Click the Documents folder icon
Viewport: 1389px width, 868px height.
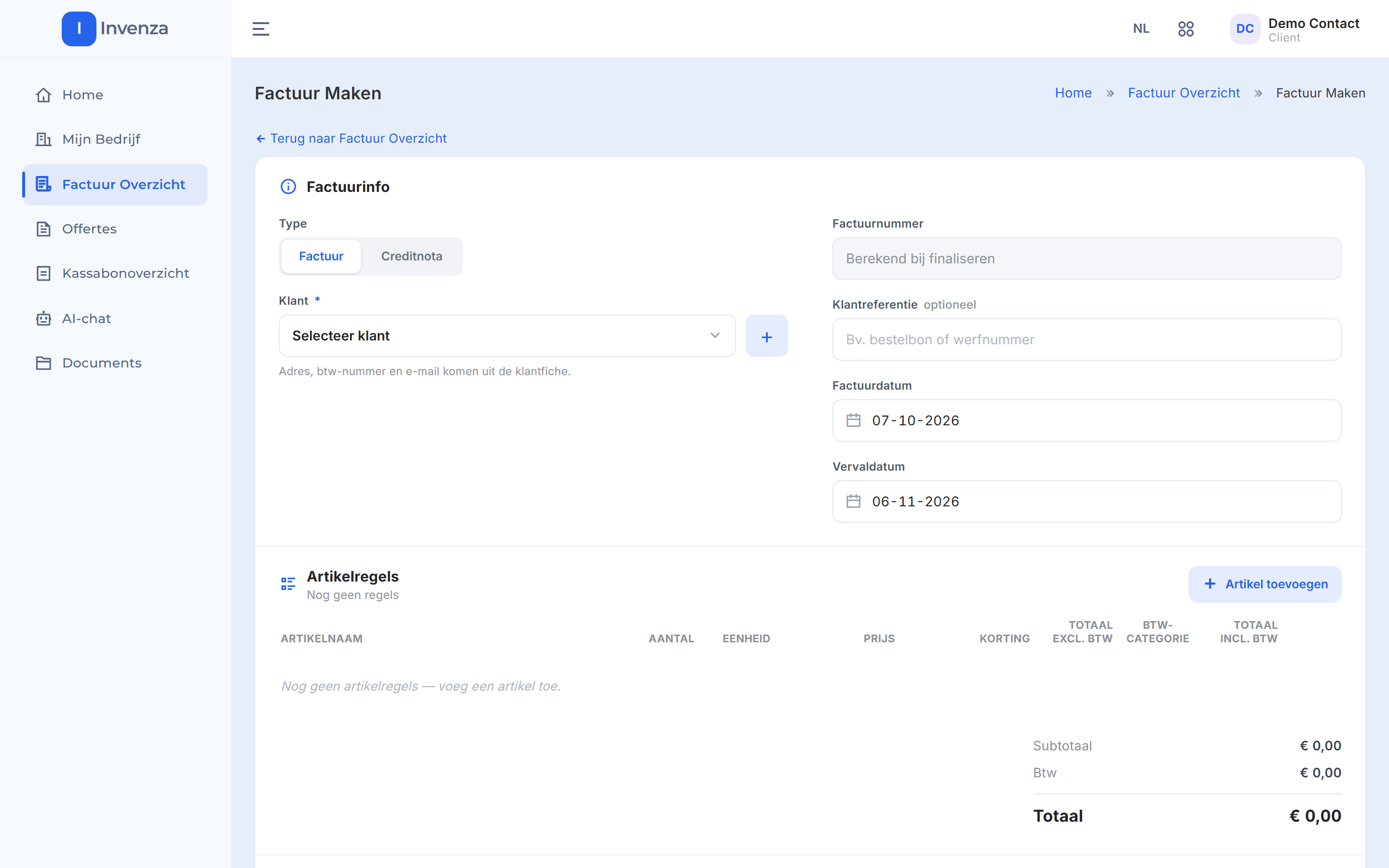pos(43,363)
